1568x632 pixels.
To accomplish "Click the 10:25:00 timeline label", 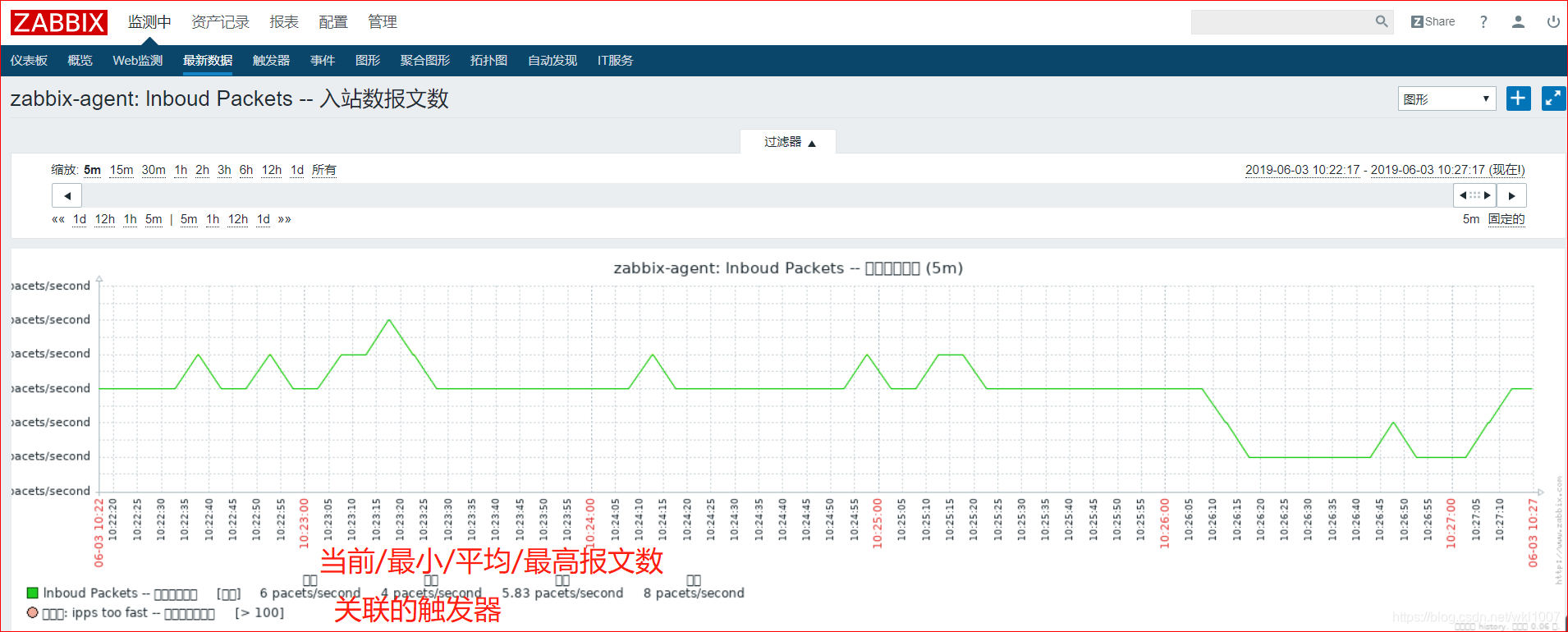I will pos(878,523).
